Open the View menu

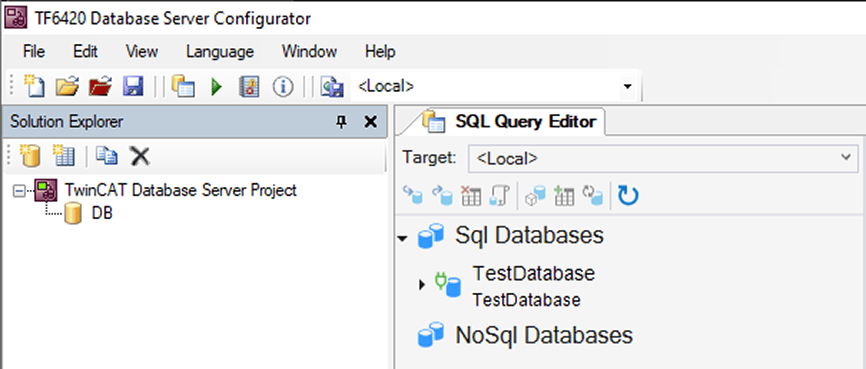[x=142, y=52]
